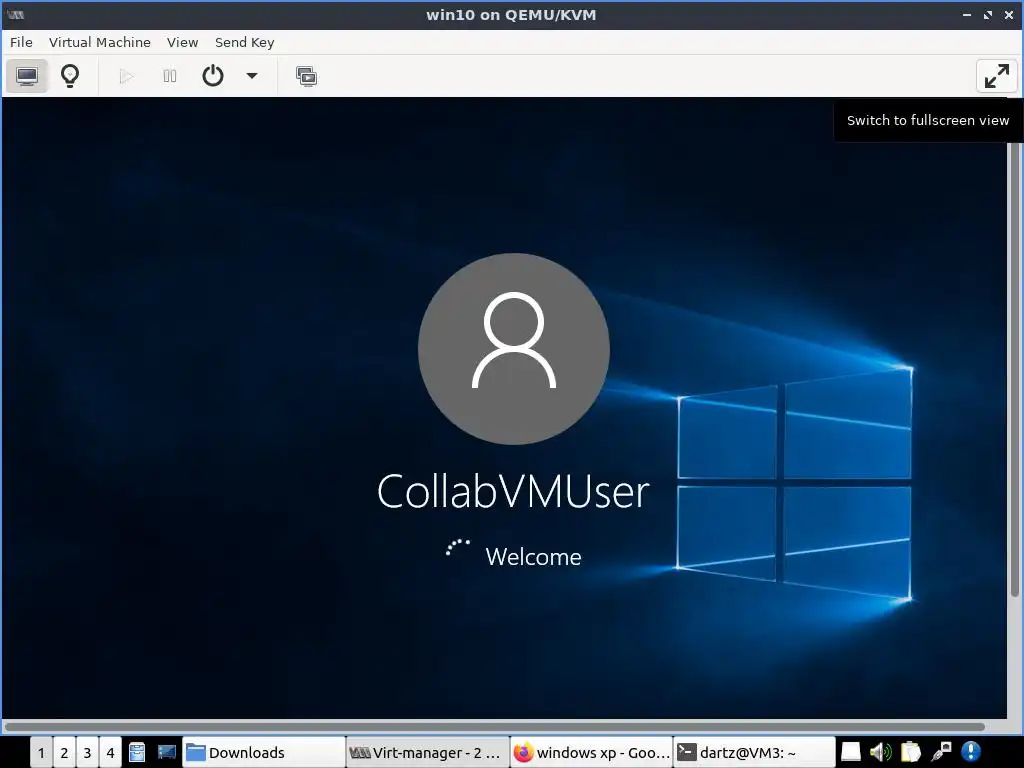
Task: Open the file manager launcher icon in taskbar
Action: pyautogui.click(x=136, y=752)
